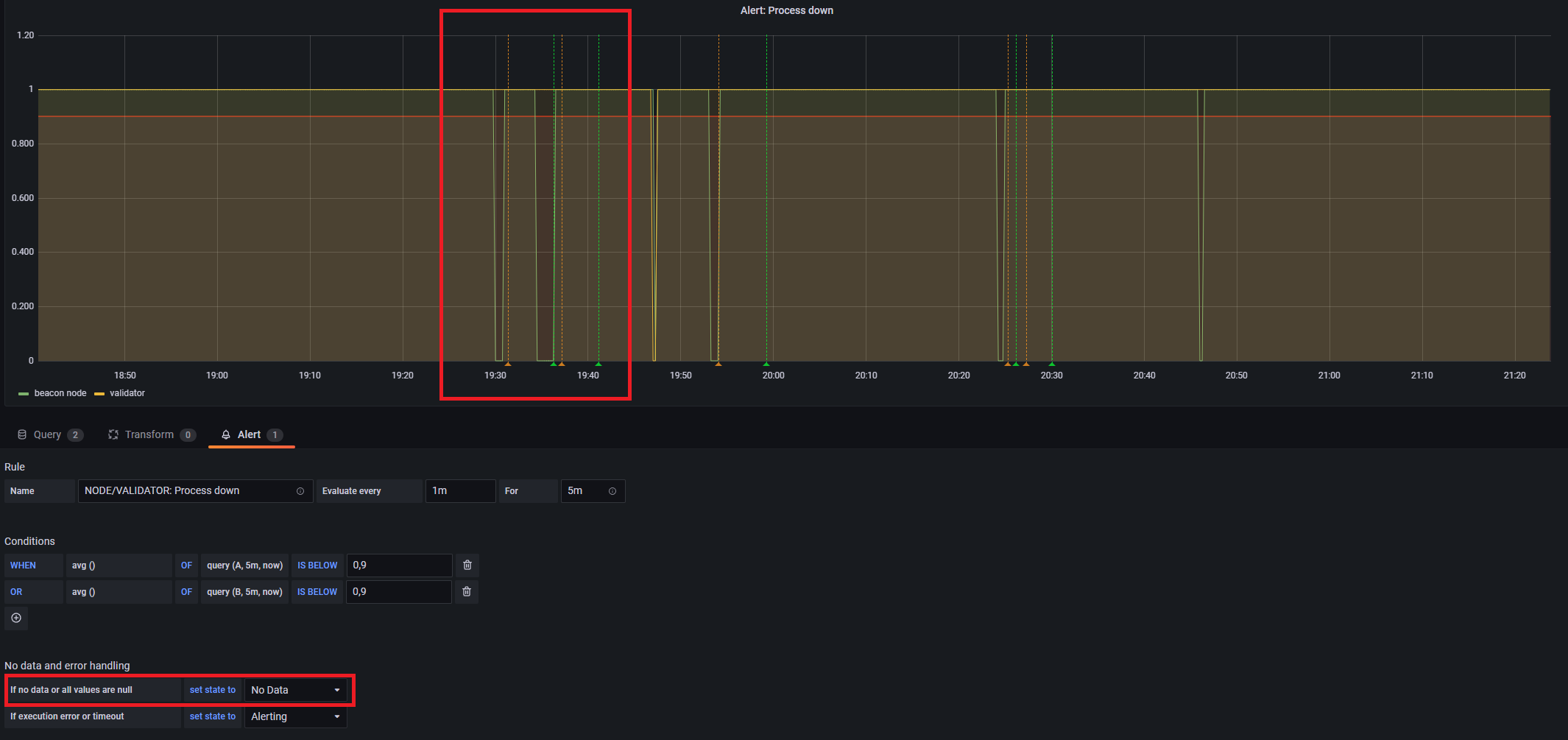Screen dimensions: 1568x740
Task: Click the database icon on Query tab
Action: coord(22,434)
